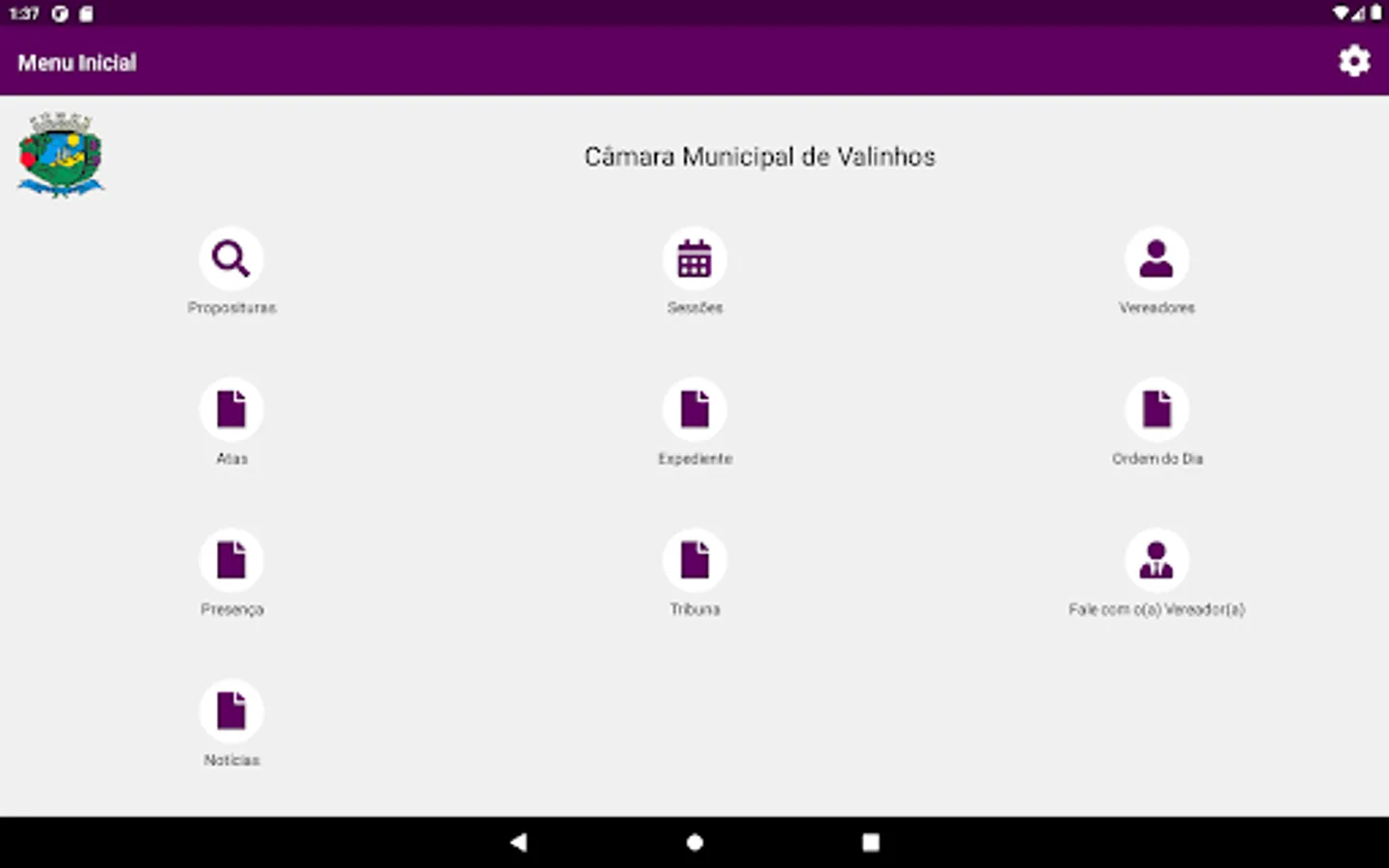Open the Sessões calendar icon
The height and width of the screenshot is (868, 1389).
[x=694, y=258]
